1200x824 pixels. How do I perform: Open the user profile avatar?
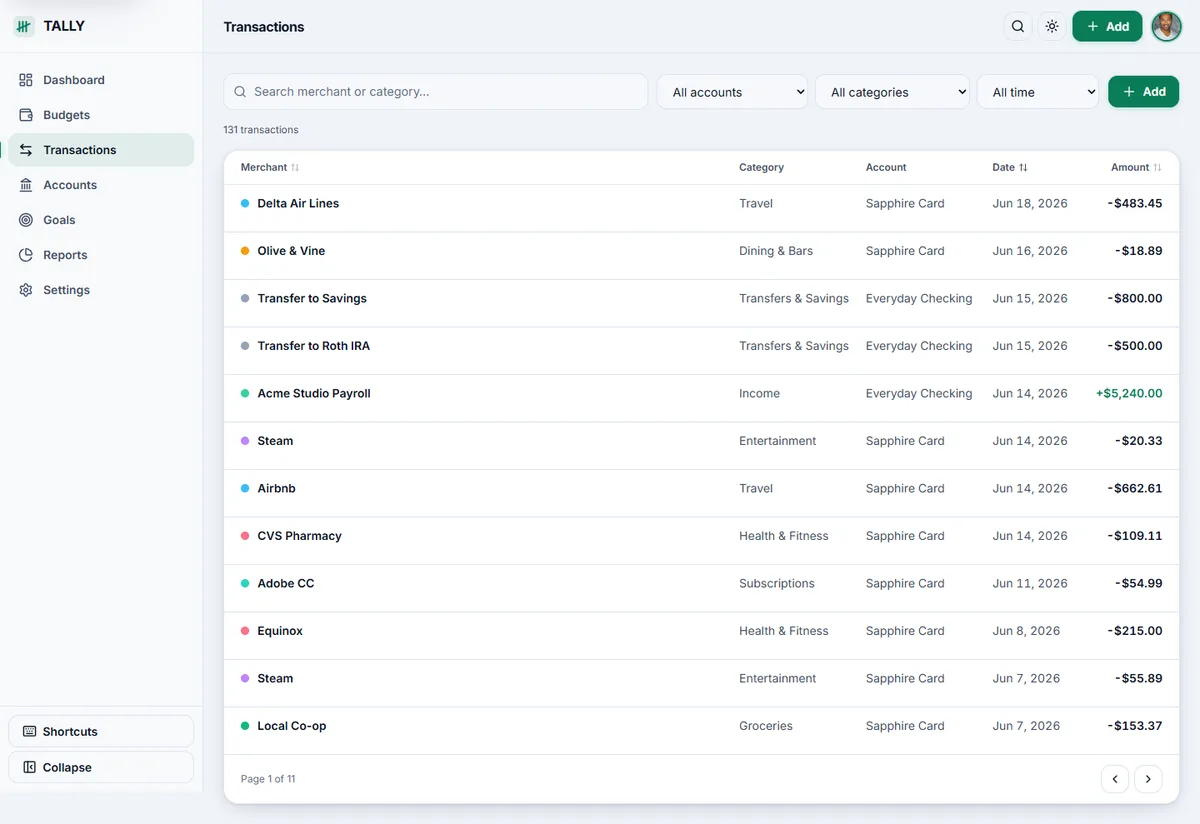(1167, 27)
